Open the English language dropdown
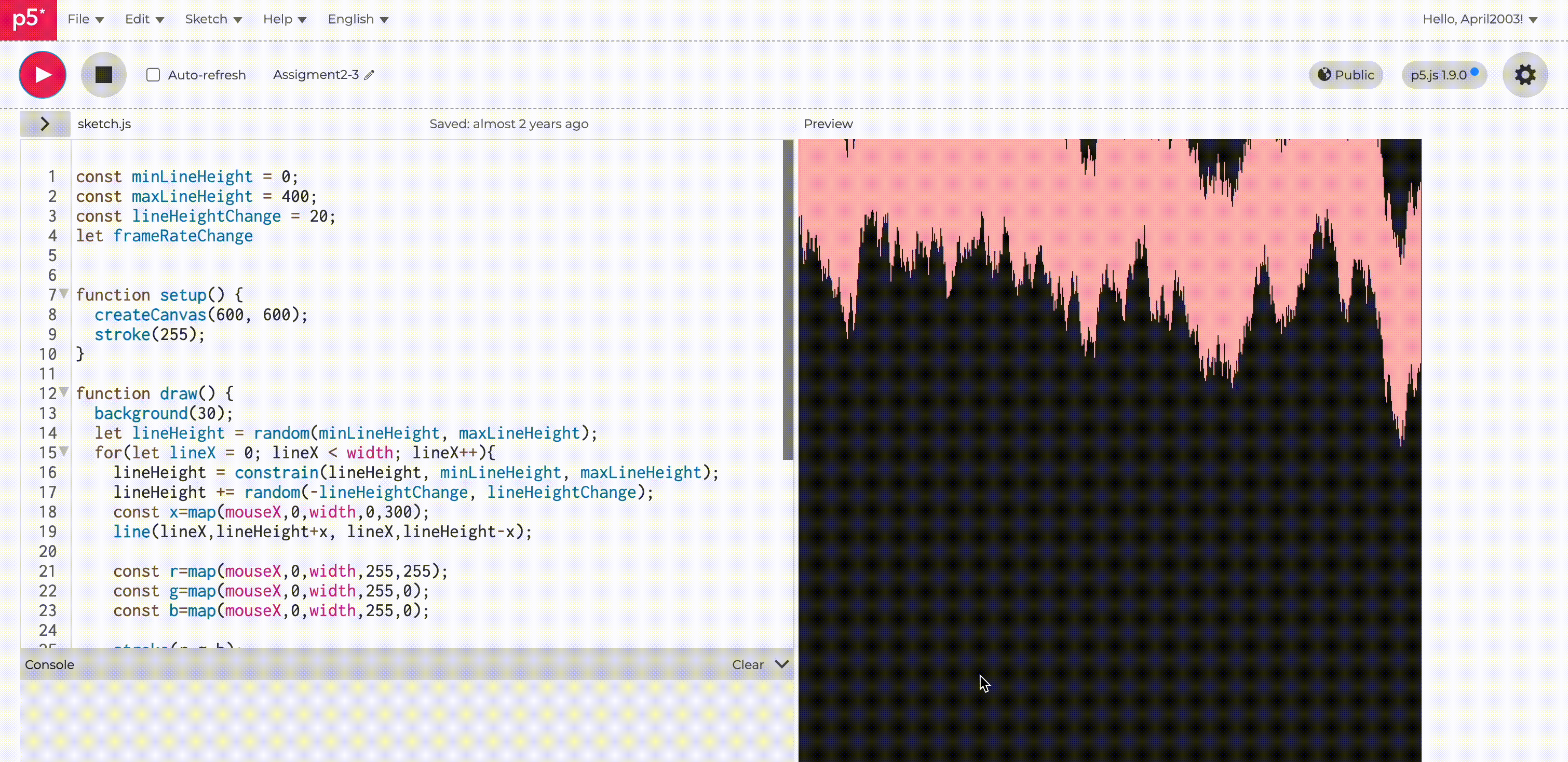The height and width of the screenshot is (762, 1568). pyautogui.click(x=358, y=20)
